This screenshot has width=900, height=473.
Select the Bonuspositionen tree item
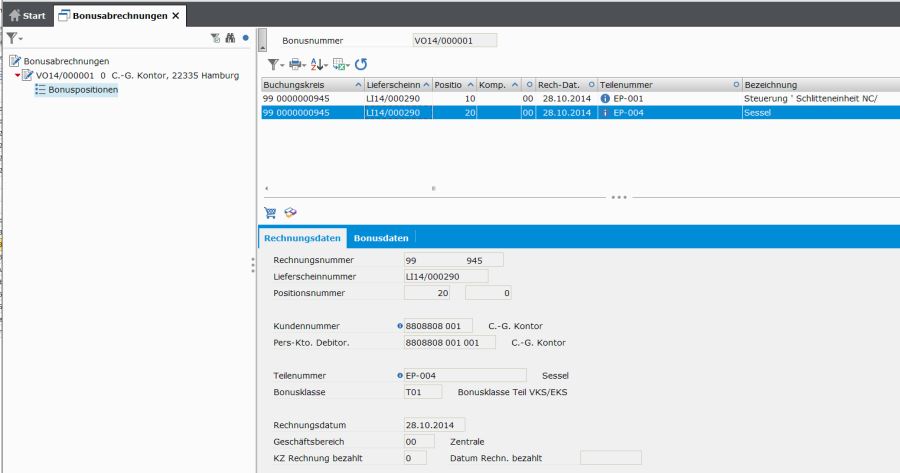point(83,90)
